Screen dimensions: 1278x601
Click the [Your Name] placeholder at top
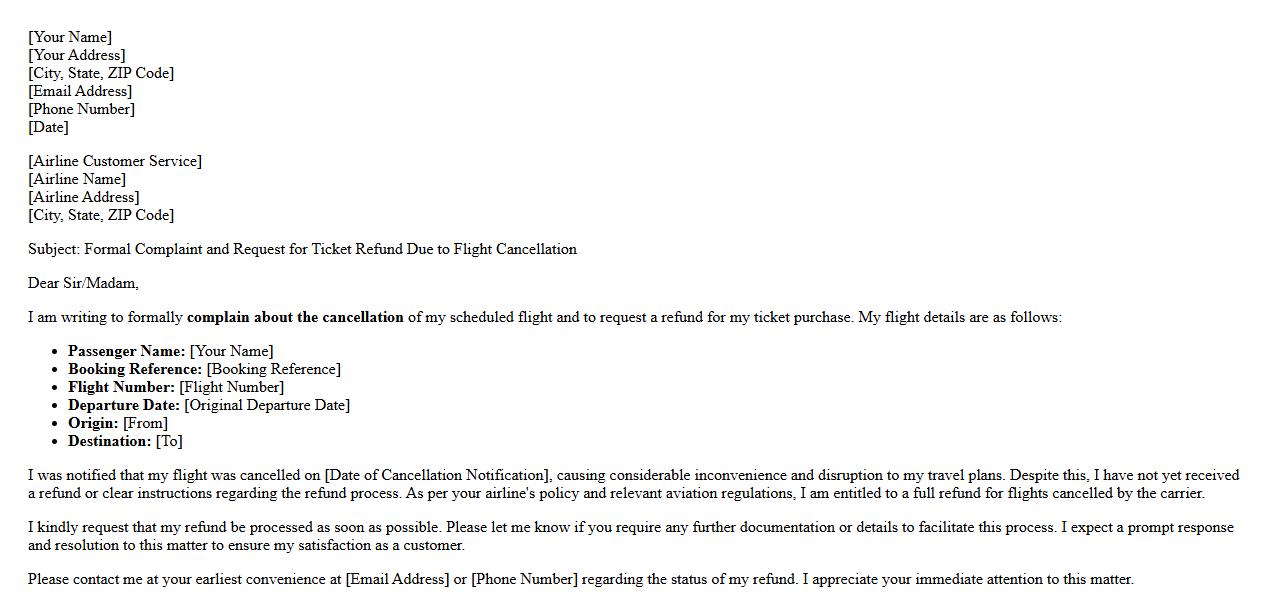click(70, 37)
